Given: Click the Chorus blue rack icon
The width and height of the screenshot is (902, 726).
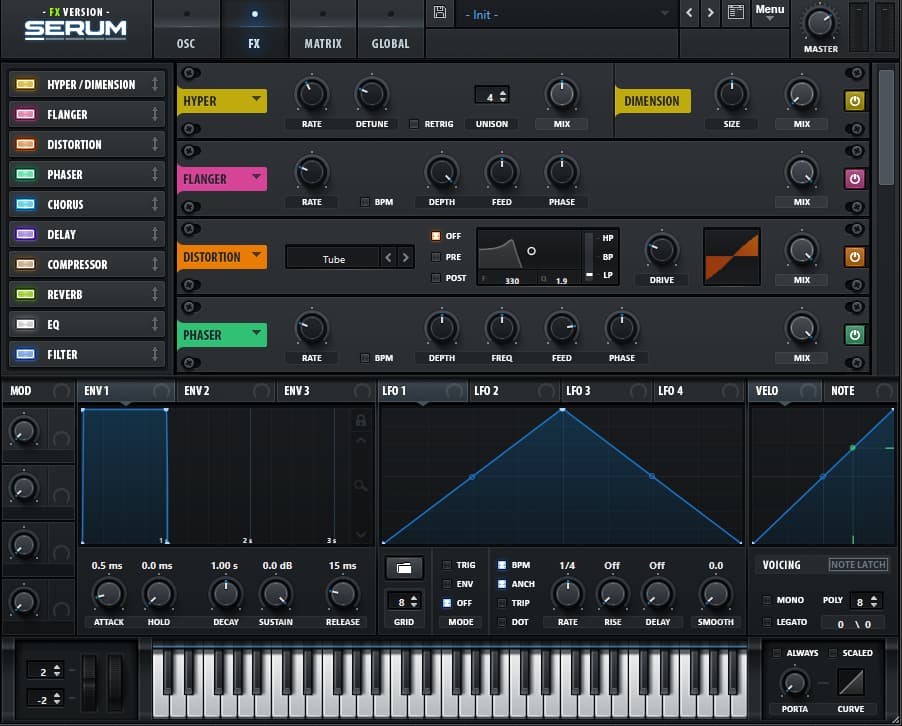Looking at the screenshot, I should coord(25,204).
